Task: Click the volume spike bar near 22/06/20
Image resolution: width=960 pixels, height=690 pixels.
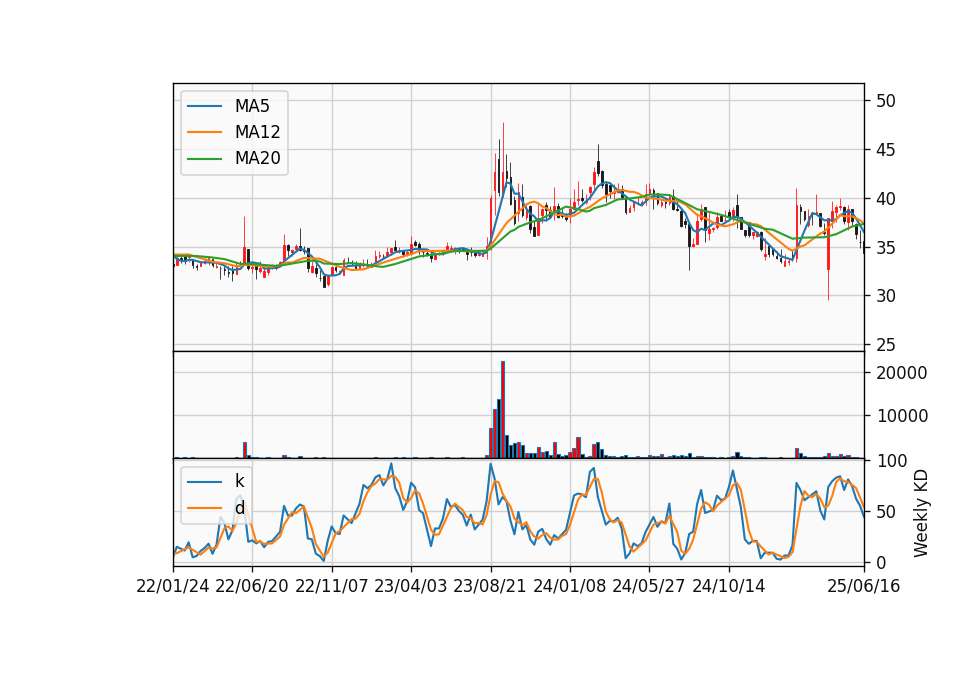Action: (x=245, y=450)
